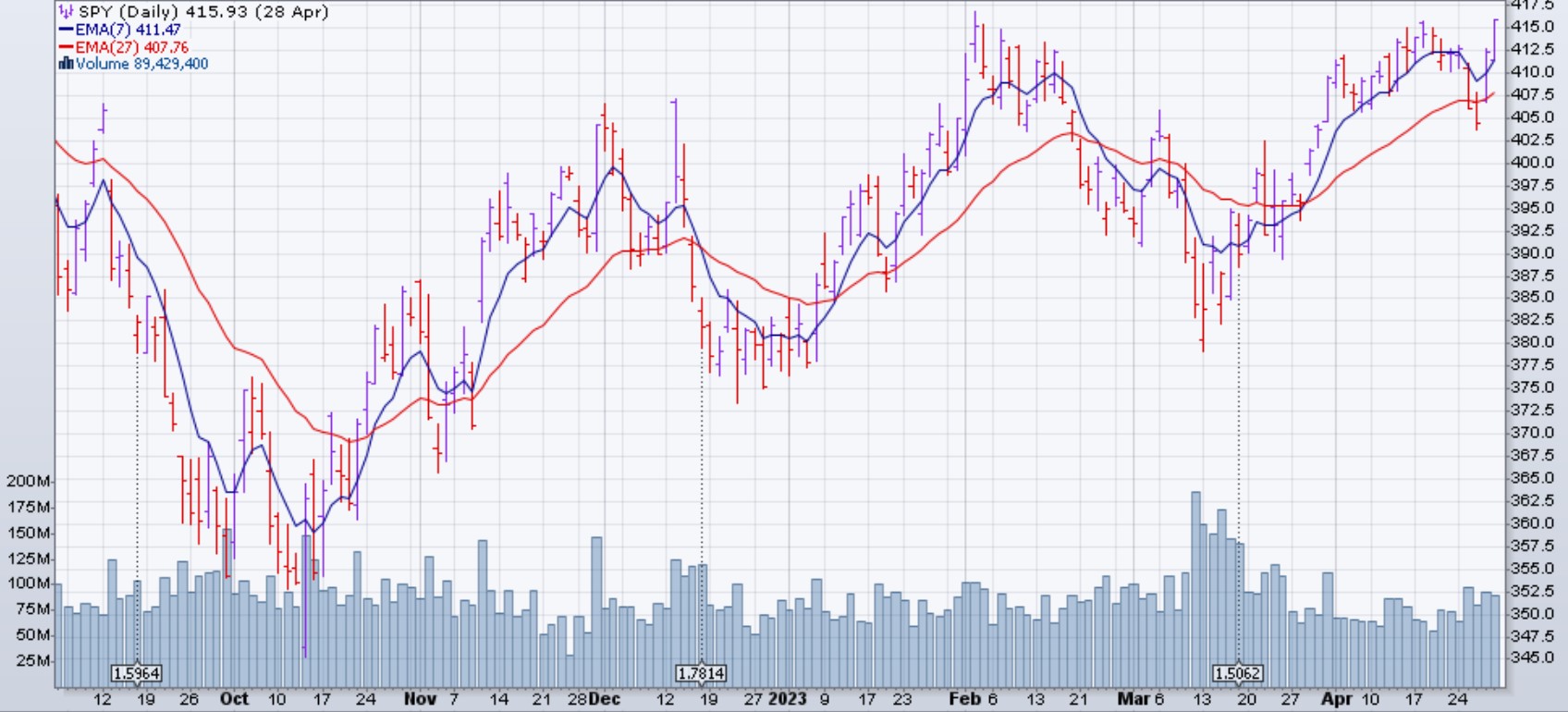
Task: Click the 1.5062 marker label
Action: pos(1237,673)
